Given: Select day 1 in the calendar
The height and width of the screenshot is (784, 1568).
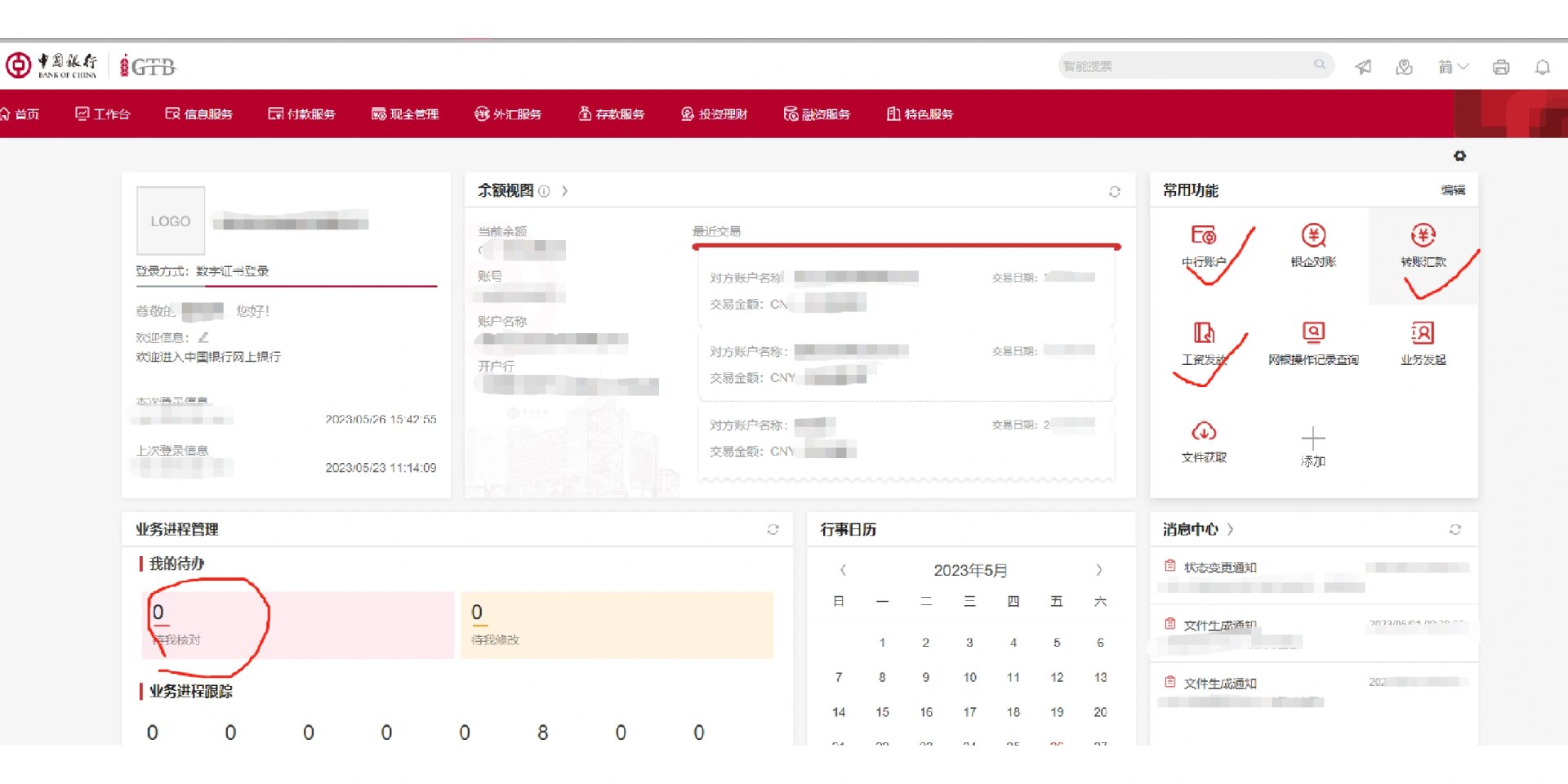Looking at the screenshot, I should 882,643.
